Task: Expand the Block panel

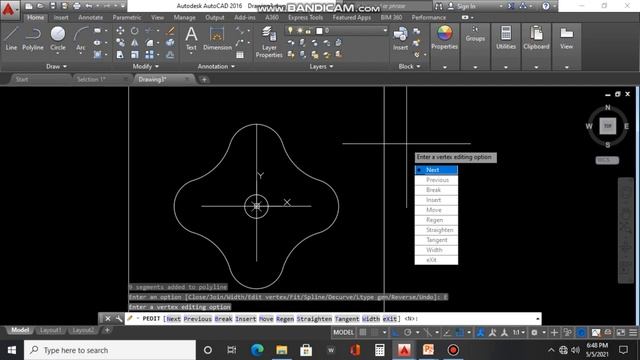Action: pos(409,66)
